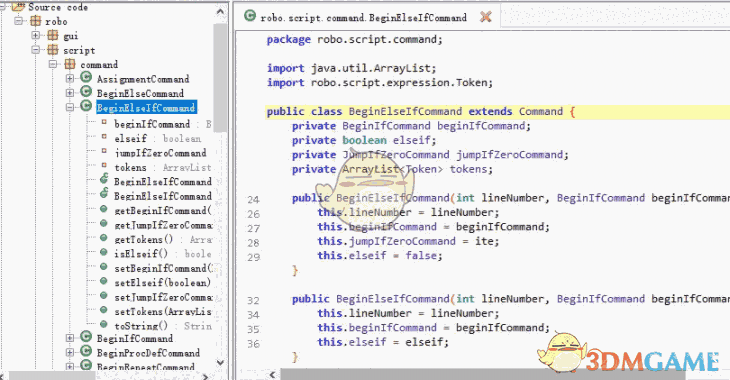Click the gui package icon
Viewport: 730px width, 380px height.
(x=53, y=35)
